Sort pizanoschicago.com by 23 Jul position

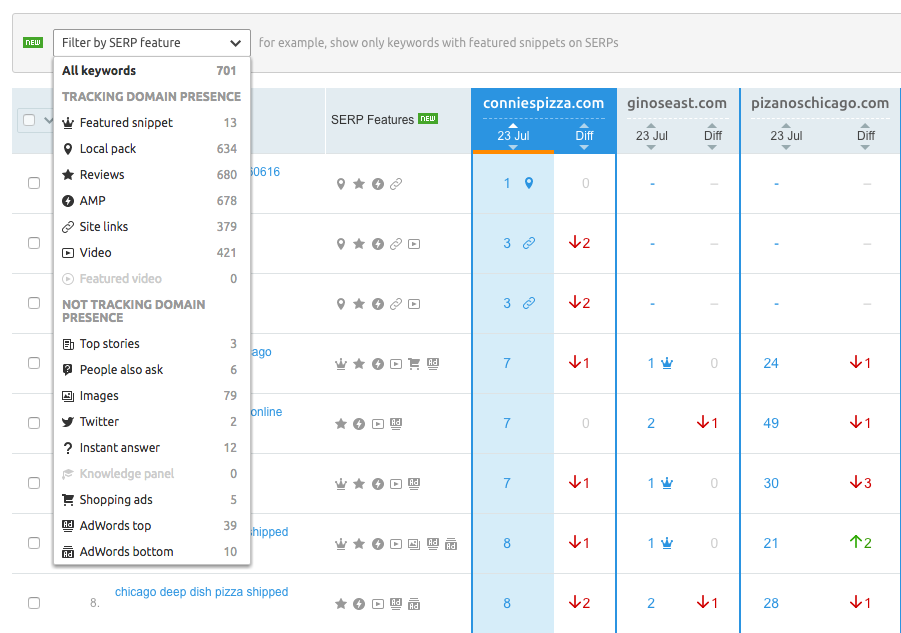[786, 136]
